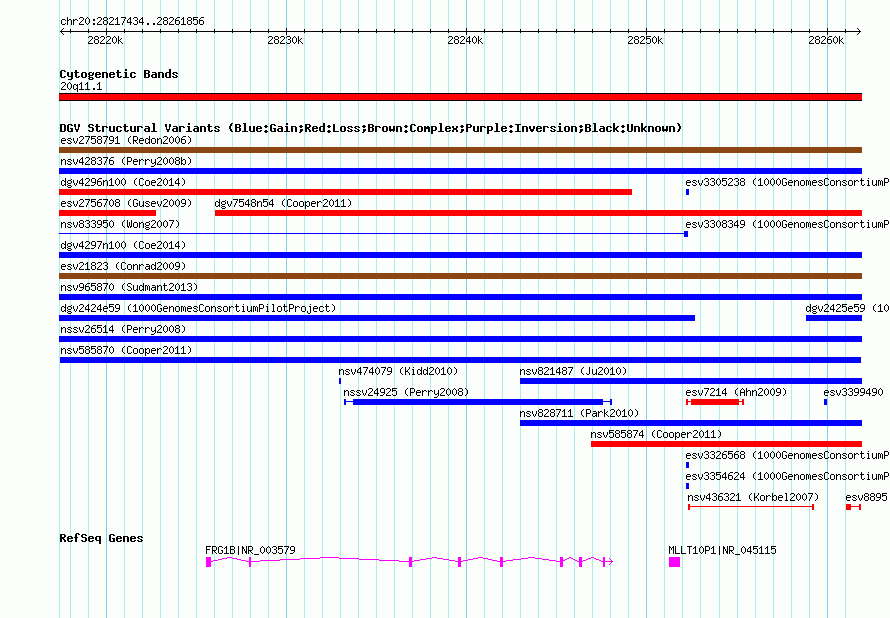Click the blue bar under nsv828711
890x618 pixels.
click(691, 423)
